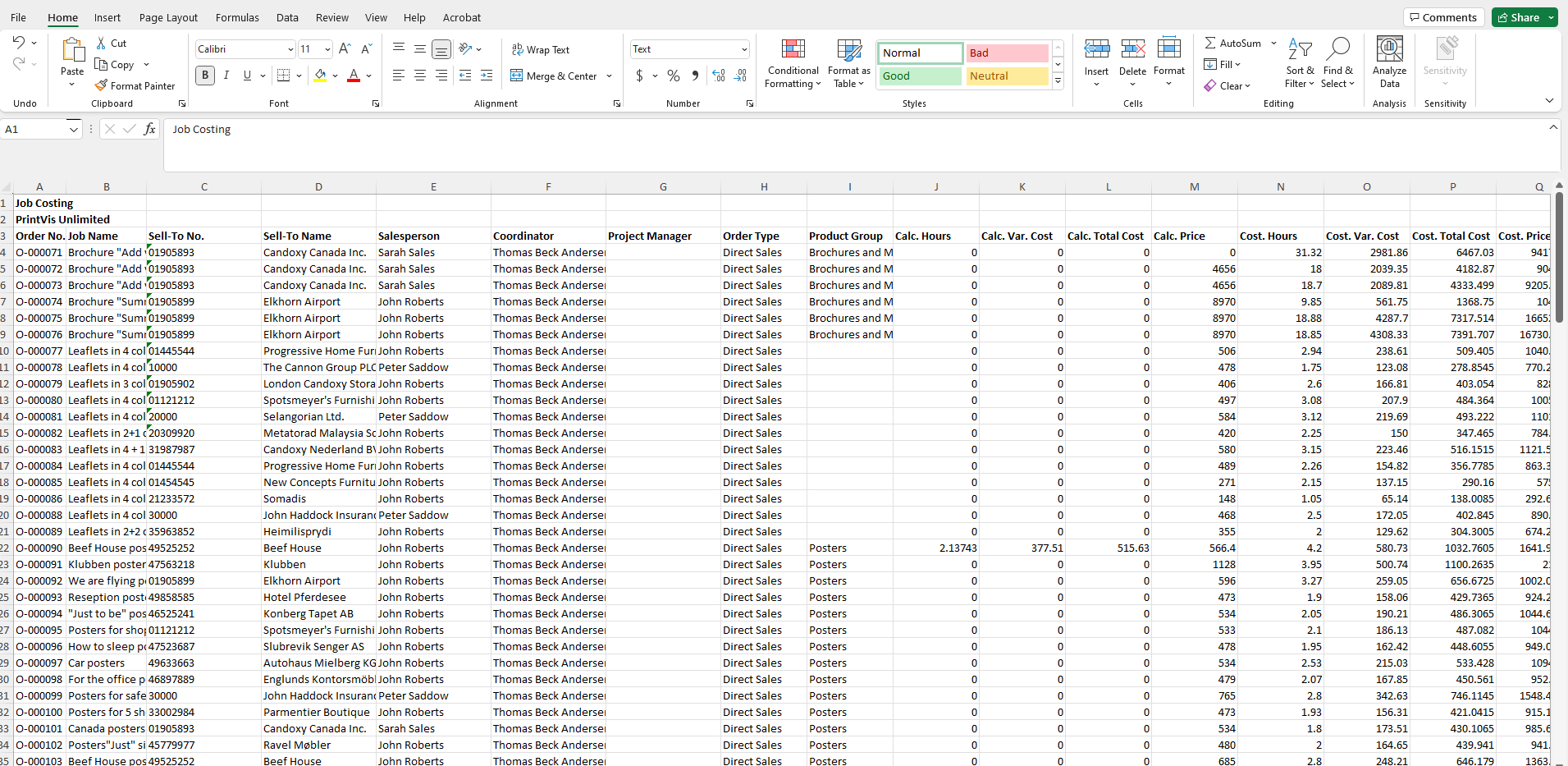1568x766 pixels.
Task: Open the Formulas ribbon tab
Action: pos(237,17)
